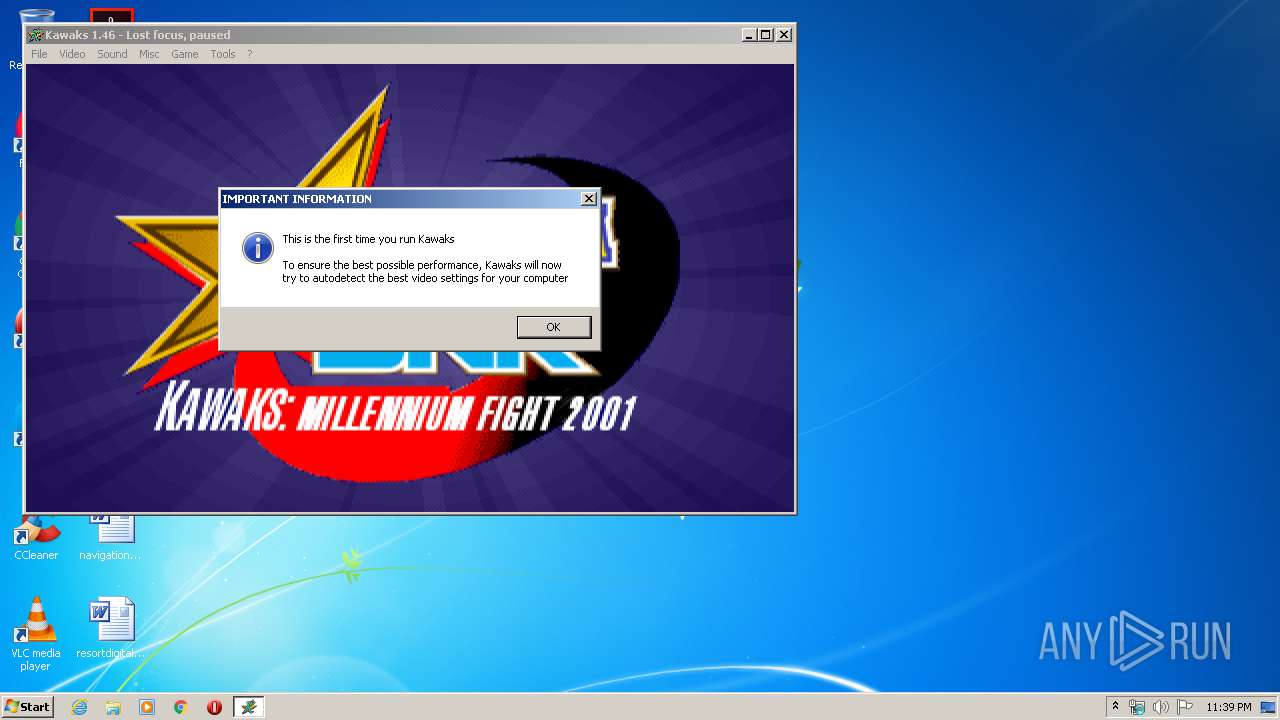Show hidden tray icons arrow
The image size is (1280, 720).
1115,707
